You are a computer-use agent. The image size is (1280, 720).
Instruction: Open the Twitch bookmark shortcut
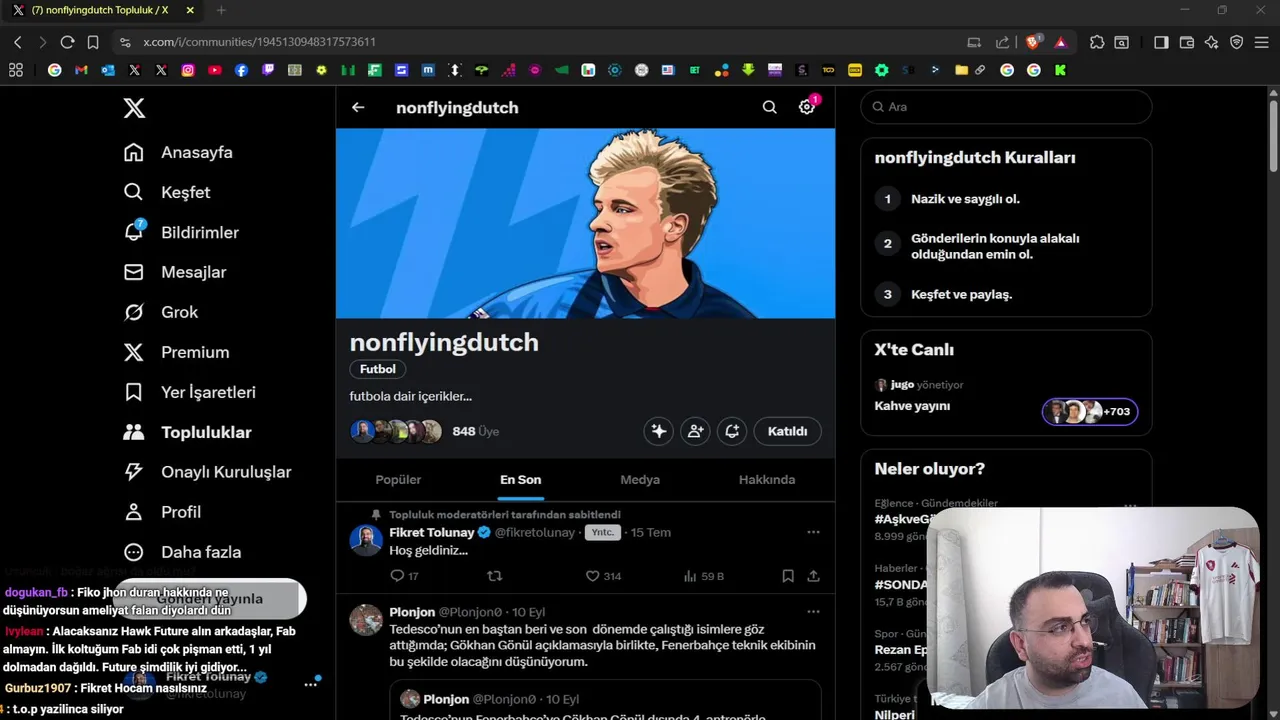click(x=268, y=70)
